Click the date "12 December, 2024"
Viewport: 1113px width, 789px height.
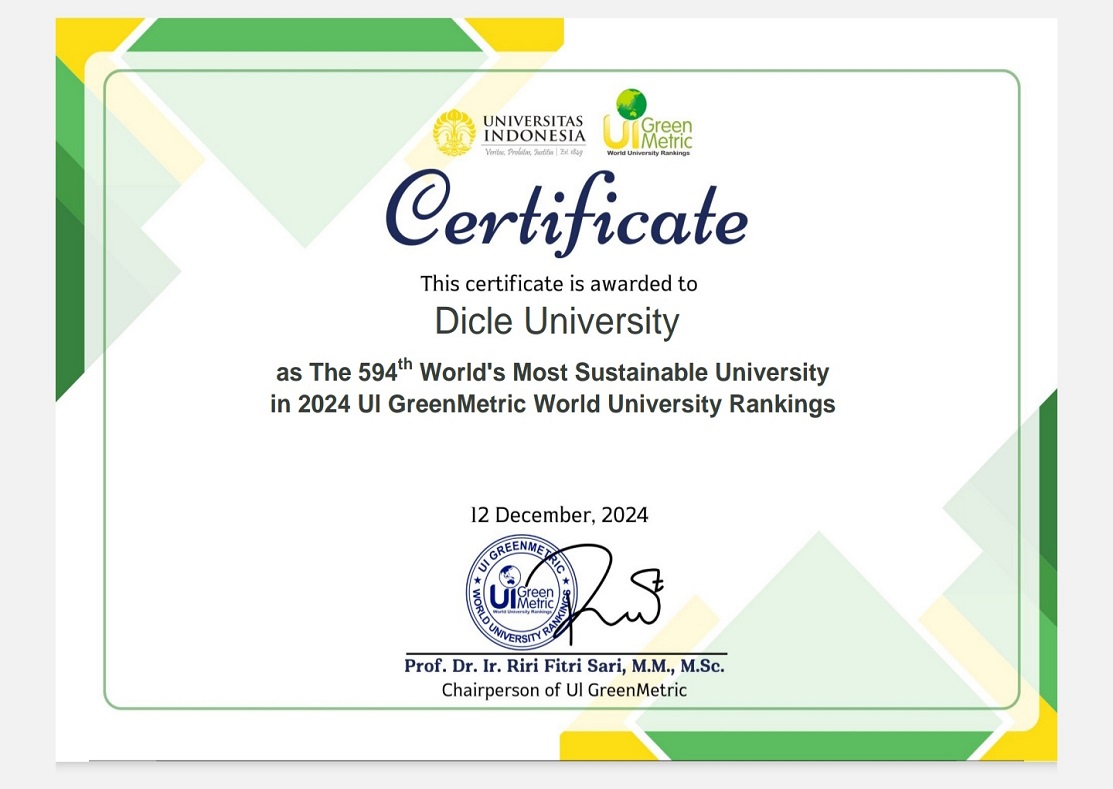click(x=559, y=514)
